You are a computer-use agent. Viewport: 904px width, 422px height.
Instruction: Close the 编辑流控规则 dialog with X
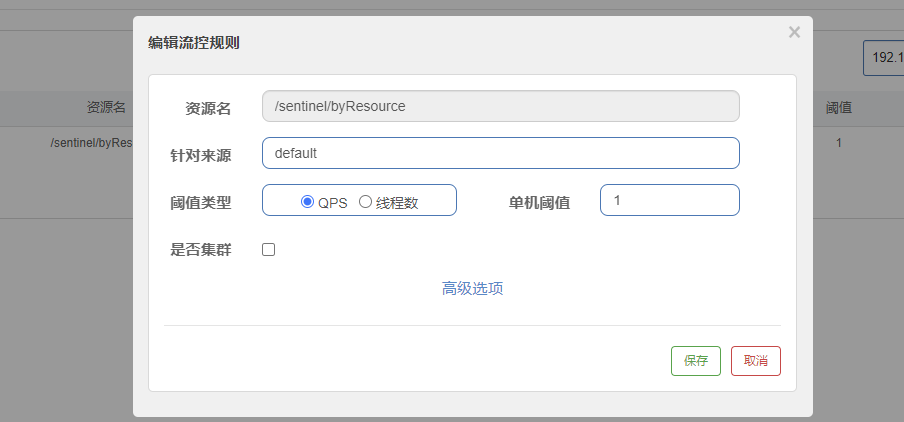(794, 32)
